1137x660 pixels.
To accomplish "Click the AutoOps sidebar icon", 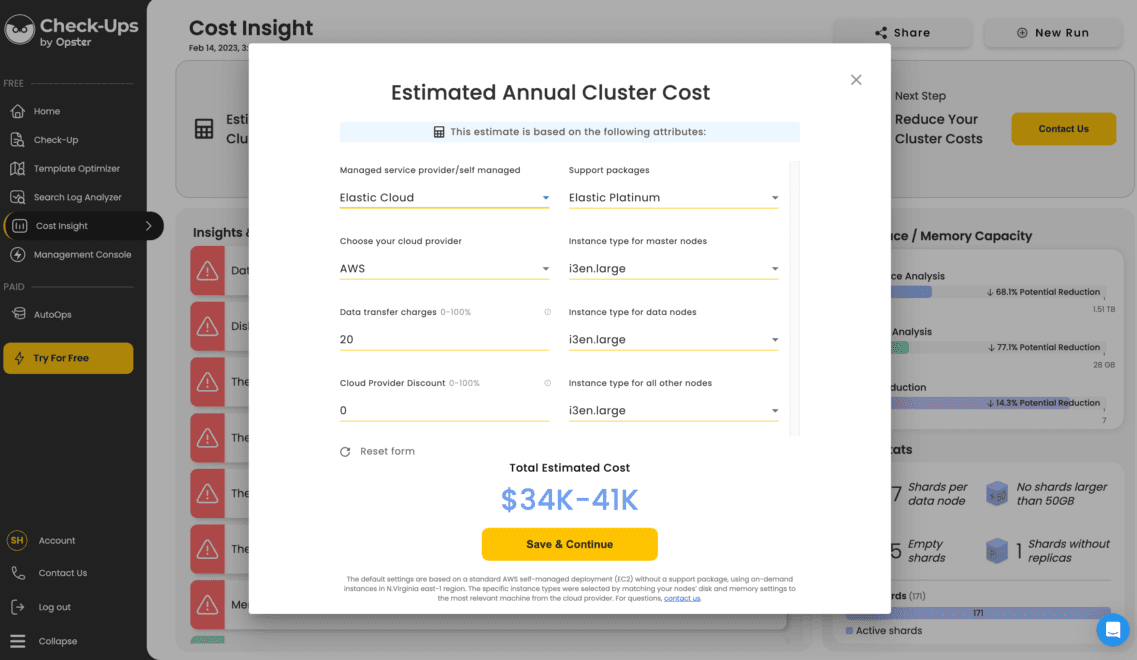I will [x=17, y=314].
